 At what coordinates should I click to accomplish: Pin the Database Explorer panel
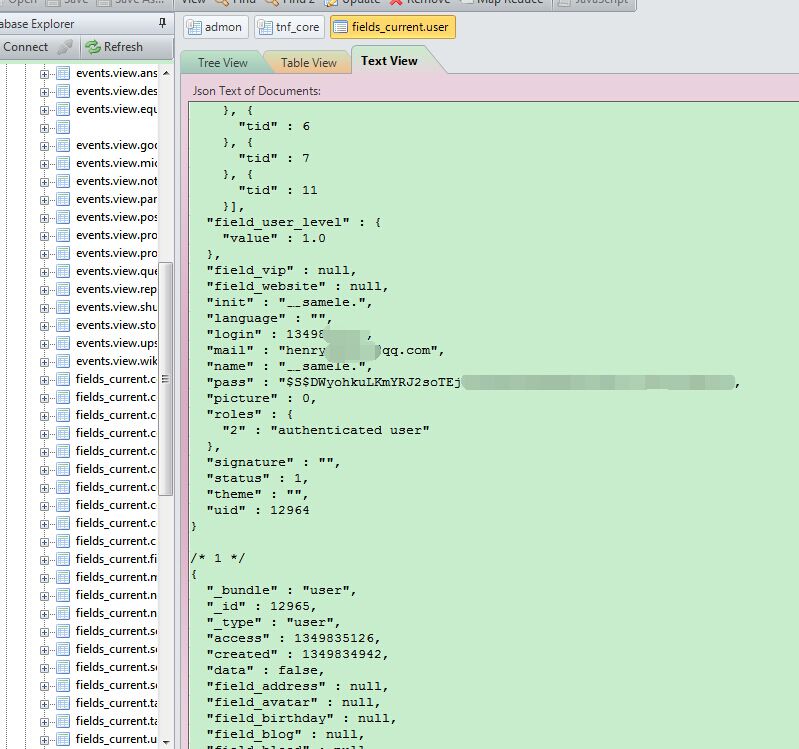(x=162, y=23)
